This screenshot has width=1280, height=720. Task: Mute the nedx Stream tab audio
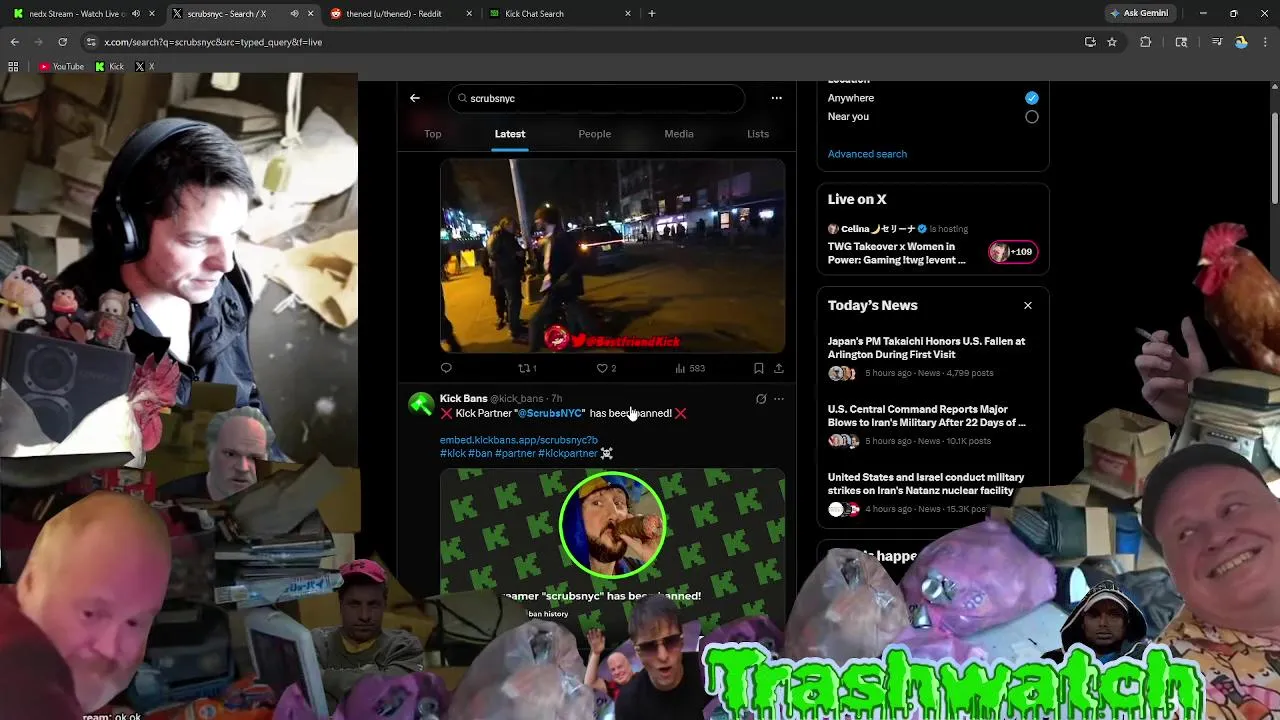coord(136,13)
